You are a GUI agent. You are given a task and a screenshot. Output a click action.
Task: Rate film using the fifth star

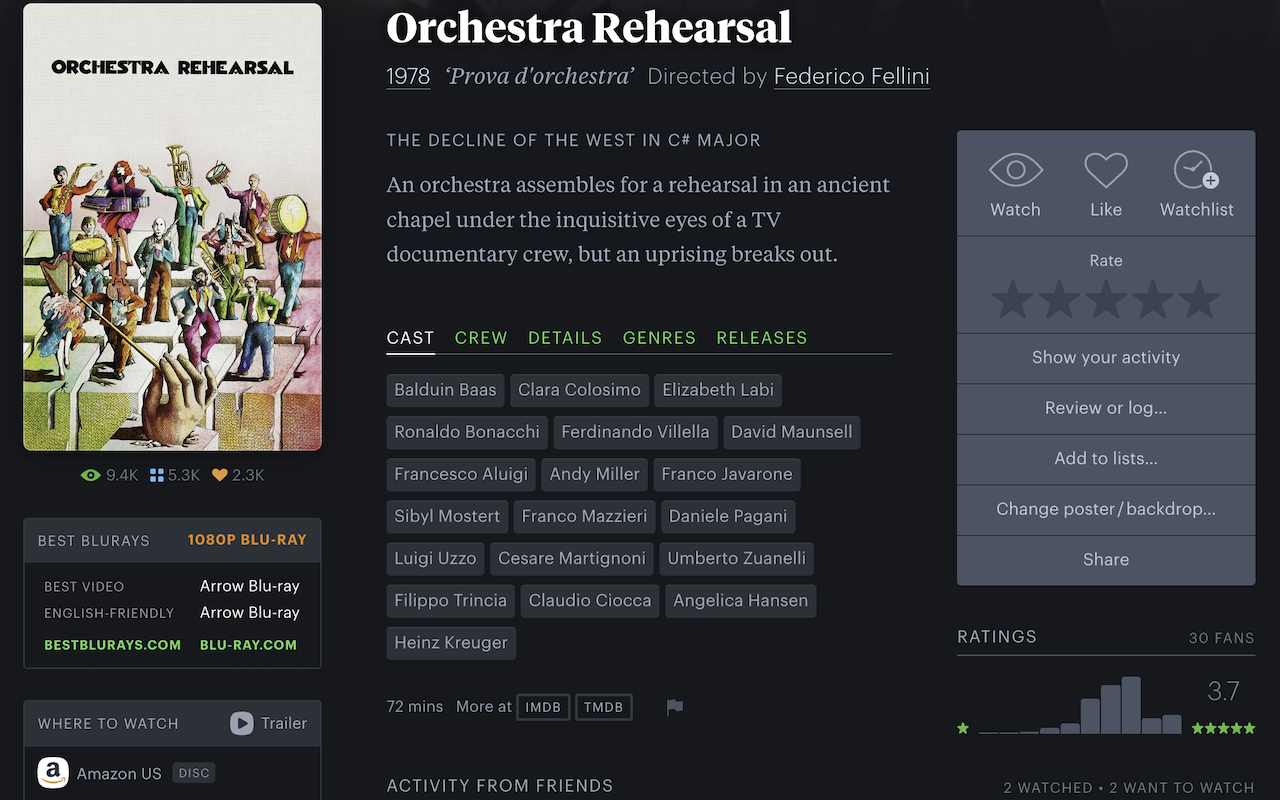(x=1198, y=301)
